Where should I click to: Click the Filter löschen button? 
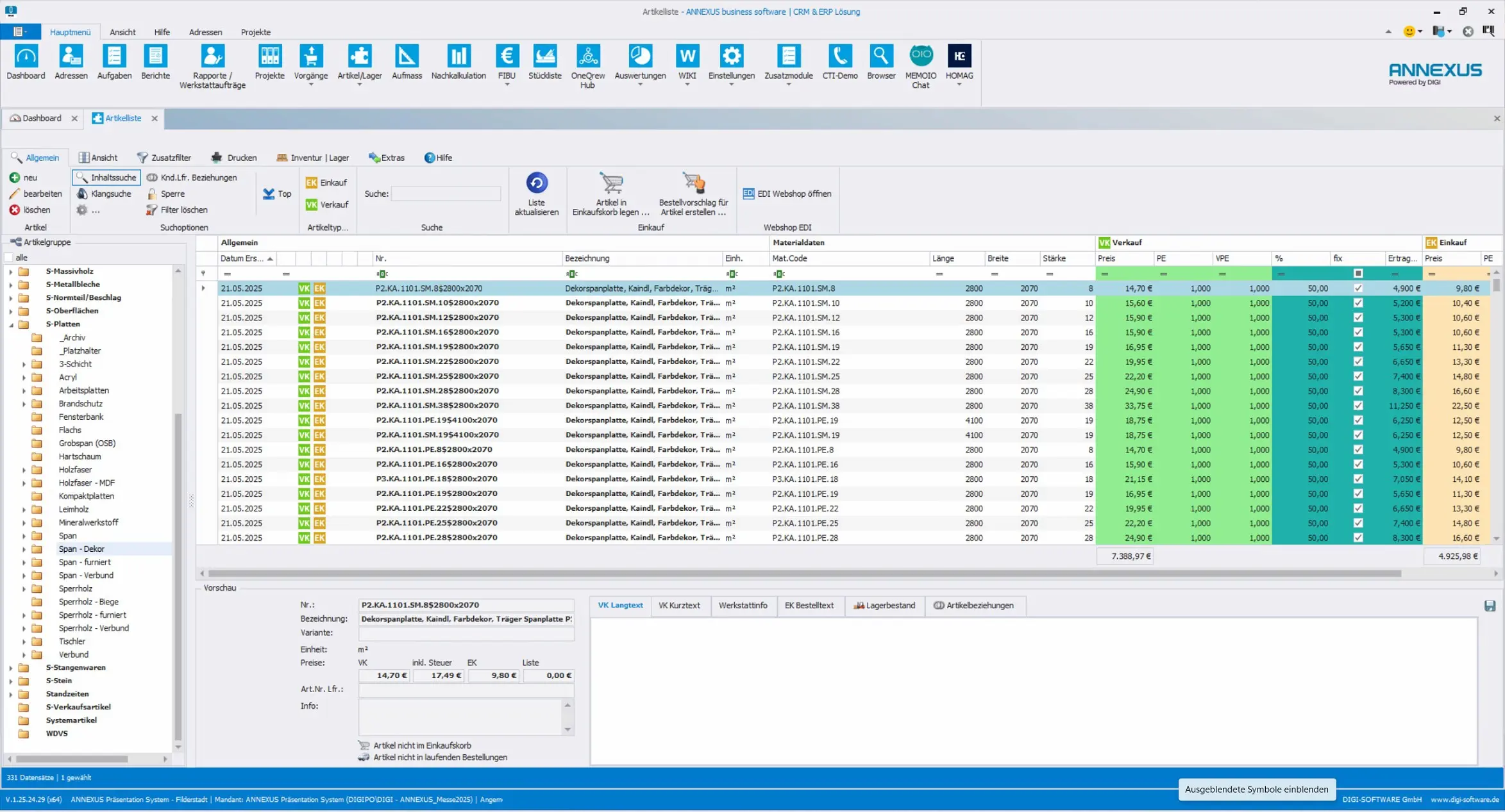pyautogui.click(x=176, y=210)
